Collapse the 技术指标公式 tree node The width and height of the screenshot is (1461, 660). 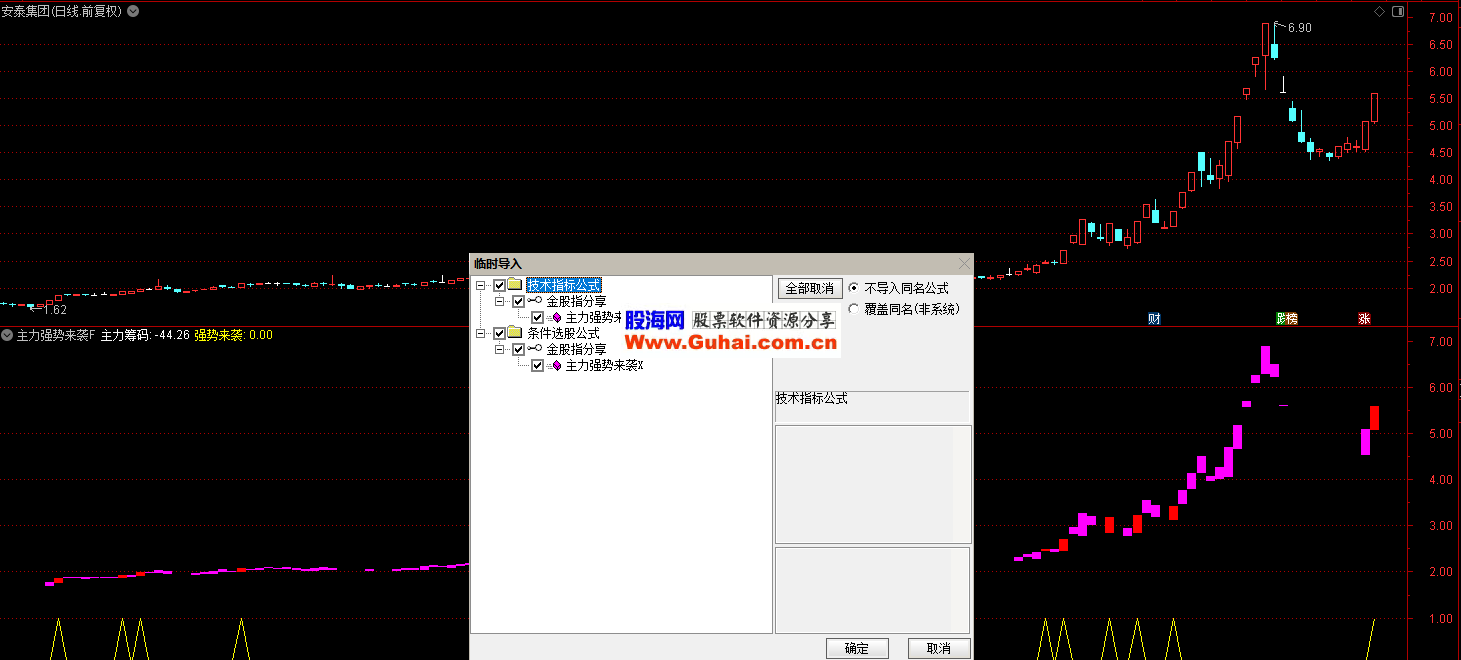(481, 285)
